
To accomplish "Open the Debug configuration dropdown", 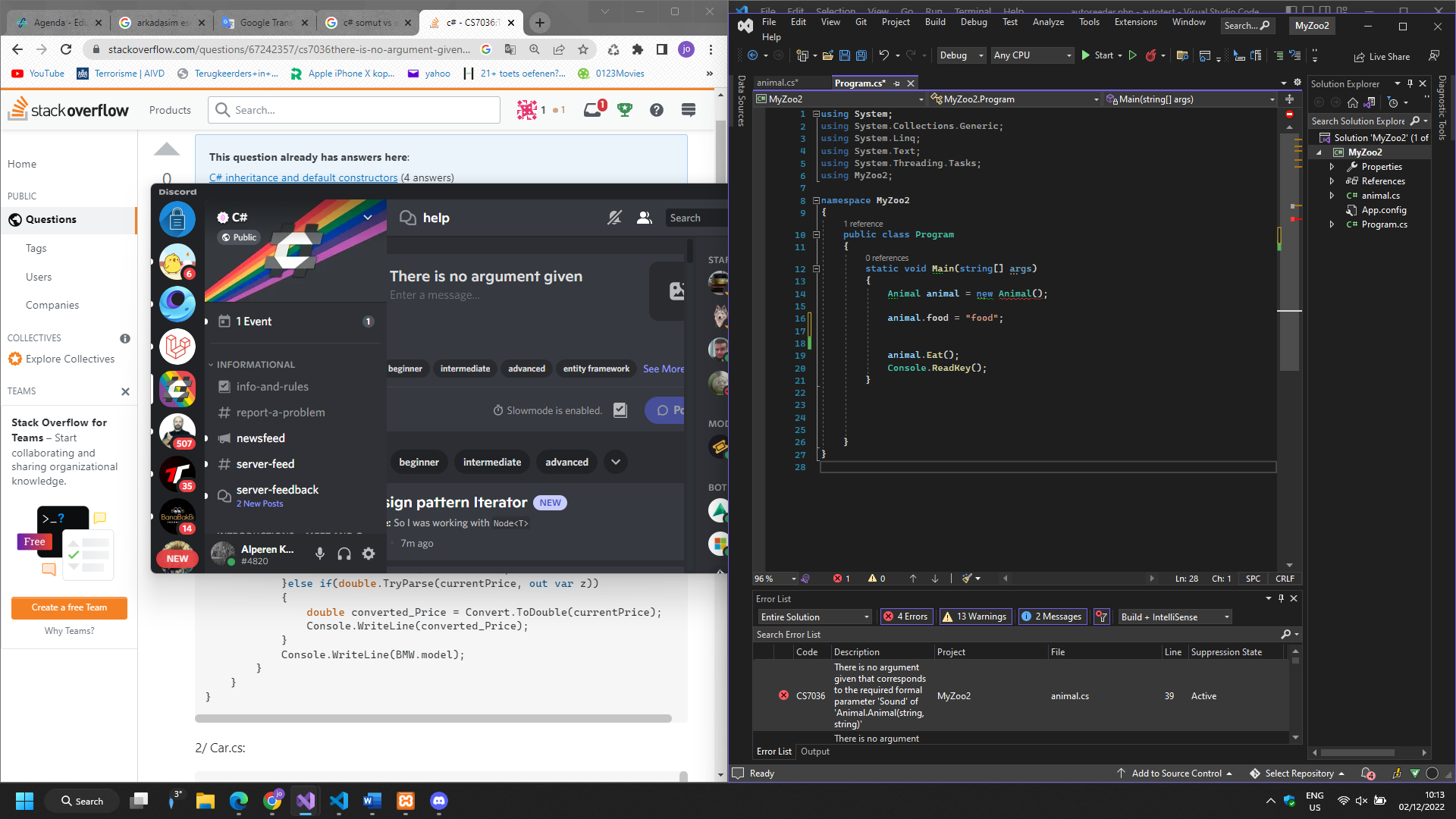I will coord(961,55).
